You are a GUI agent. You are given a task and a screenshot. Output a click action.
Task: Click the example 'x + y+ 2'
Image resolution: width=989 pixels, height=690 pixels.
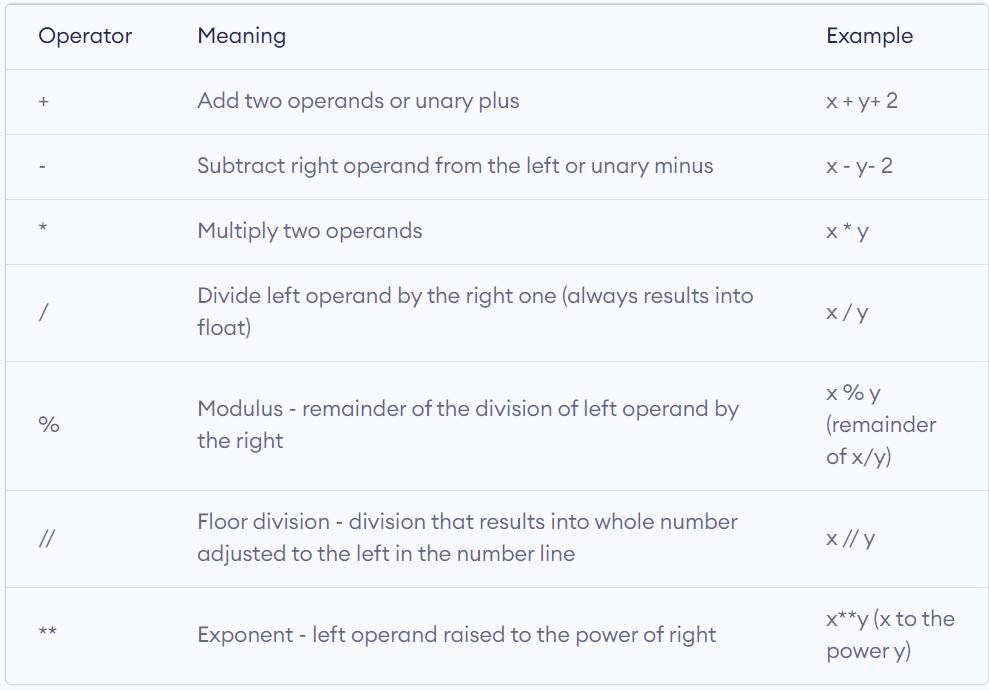click(x=862, y=101)
